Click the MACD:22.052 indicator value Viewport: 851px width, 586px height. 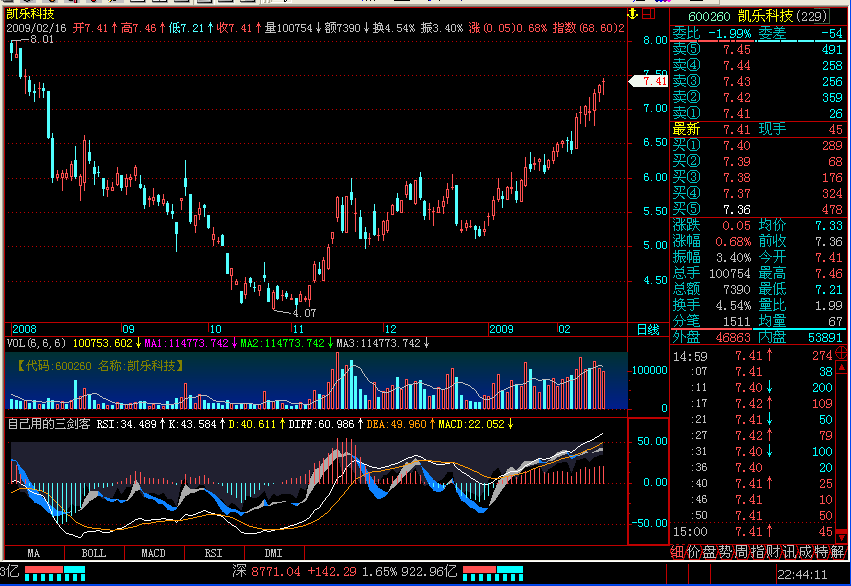(471, 424)
